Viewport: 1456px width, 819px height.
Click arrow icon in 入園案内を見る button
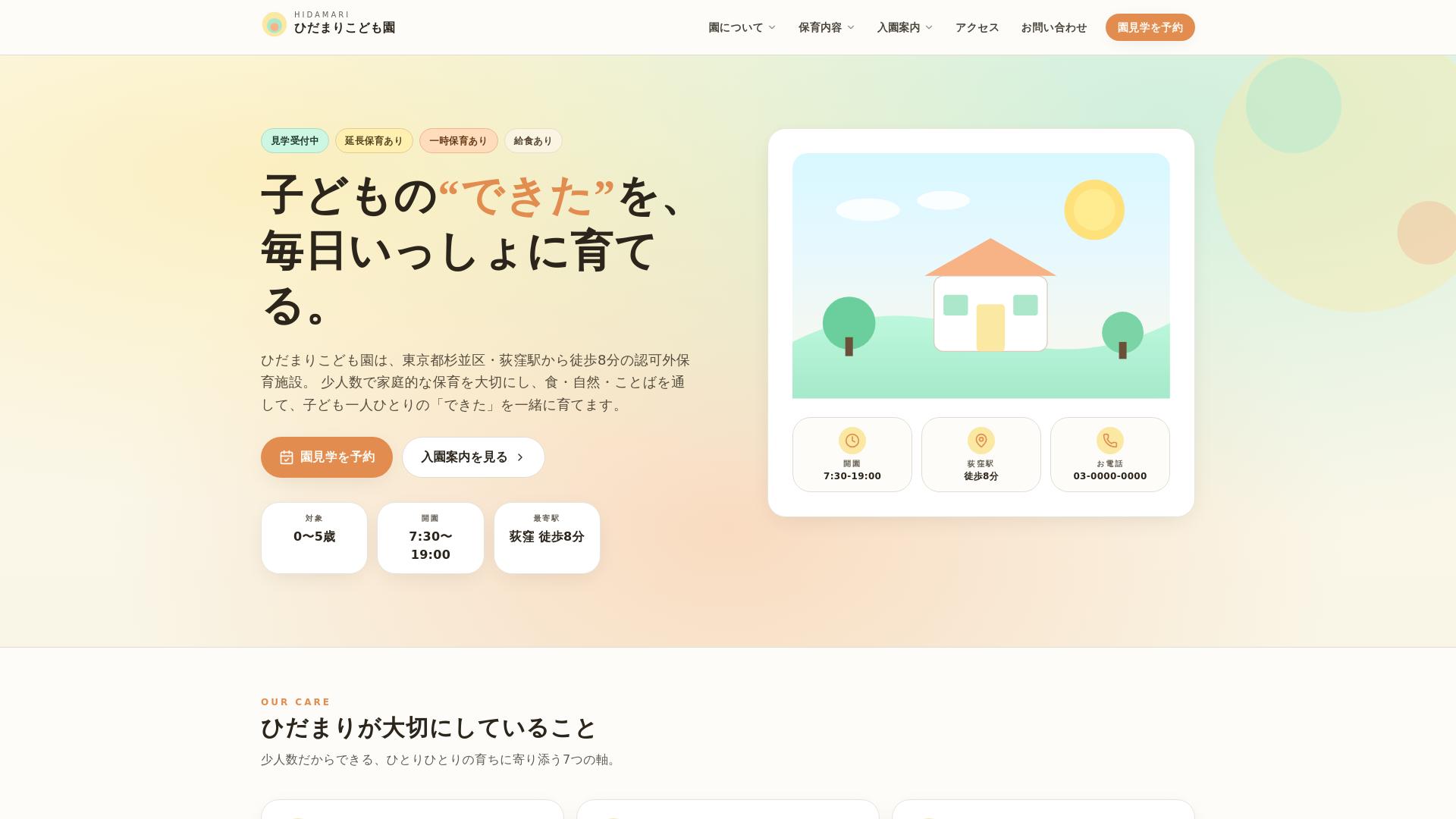[x=520, y=457]
